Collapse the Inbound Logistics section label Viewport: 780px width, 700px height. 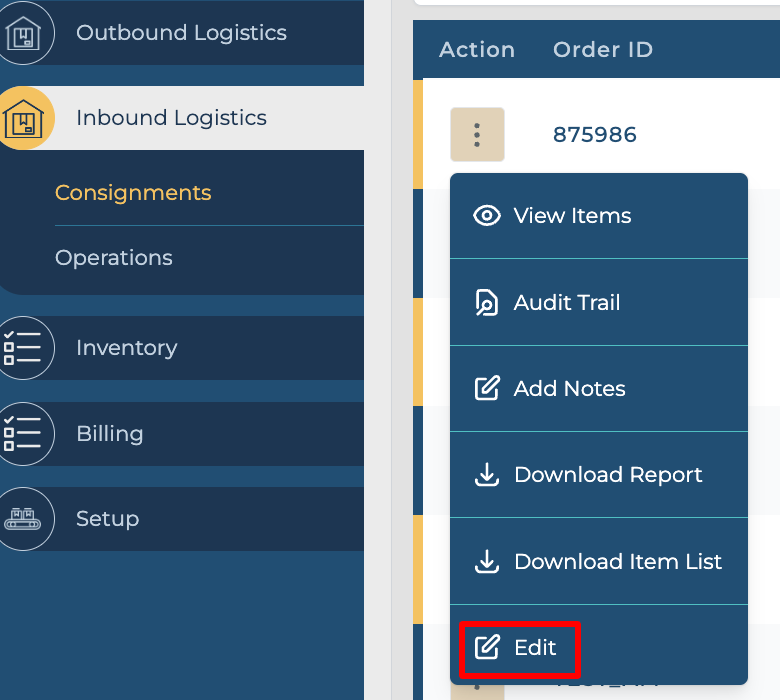[171, 118]
